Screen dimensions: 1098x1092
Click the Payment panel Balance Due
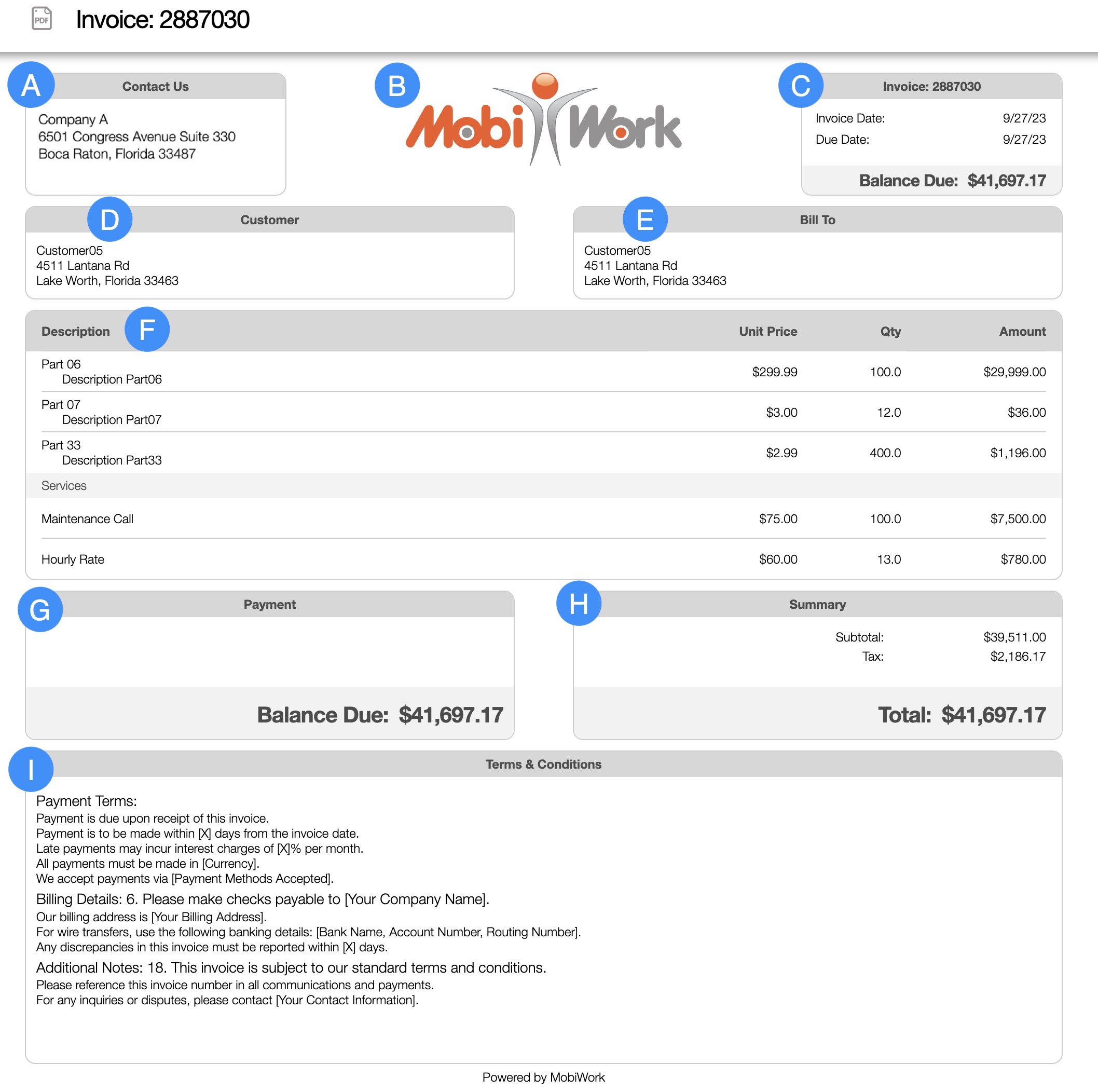point(380,715)
